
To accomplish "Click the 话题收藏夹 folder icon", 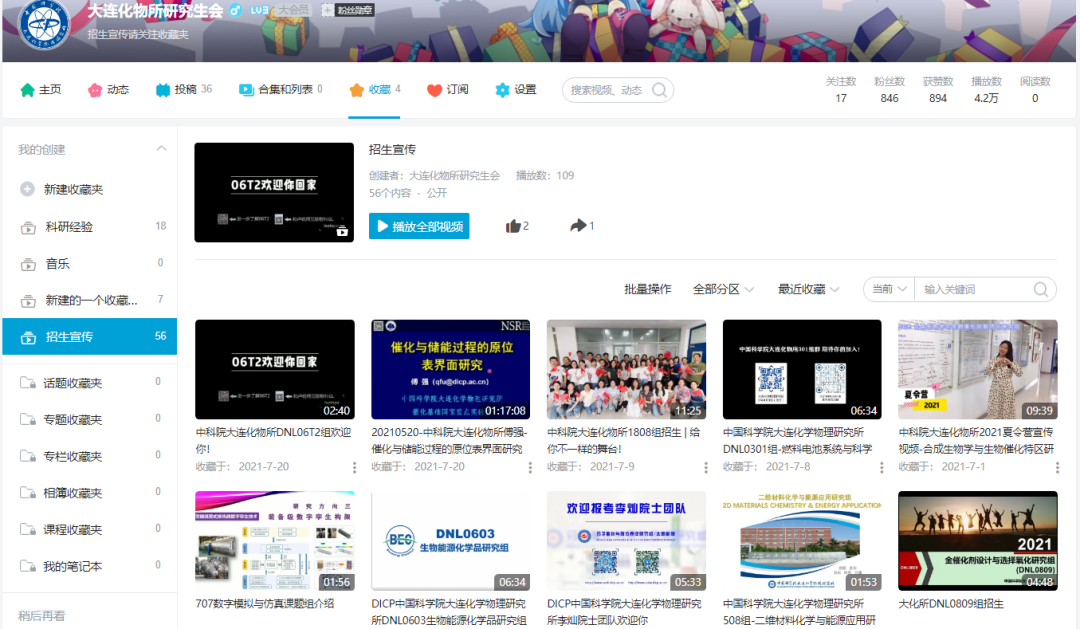I will (28, 382).
